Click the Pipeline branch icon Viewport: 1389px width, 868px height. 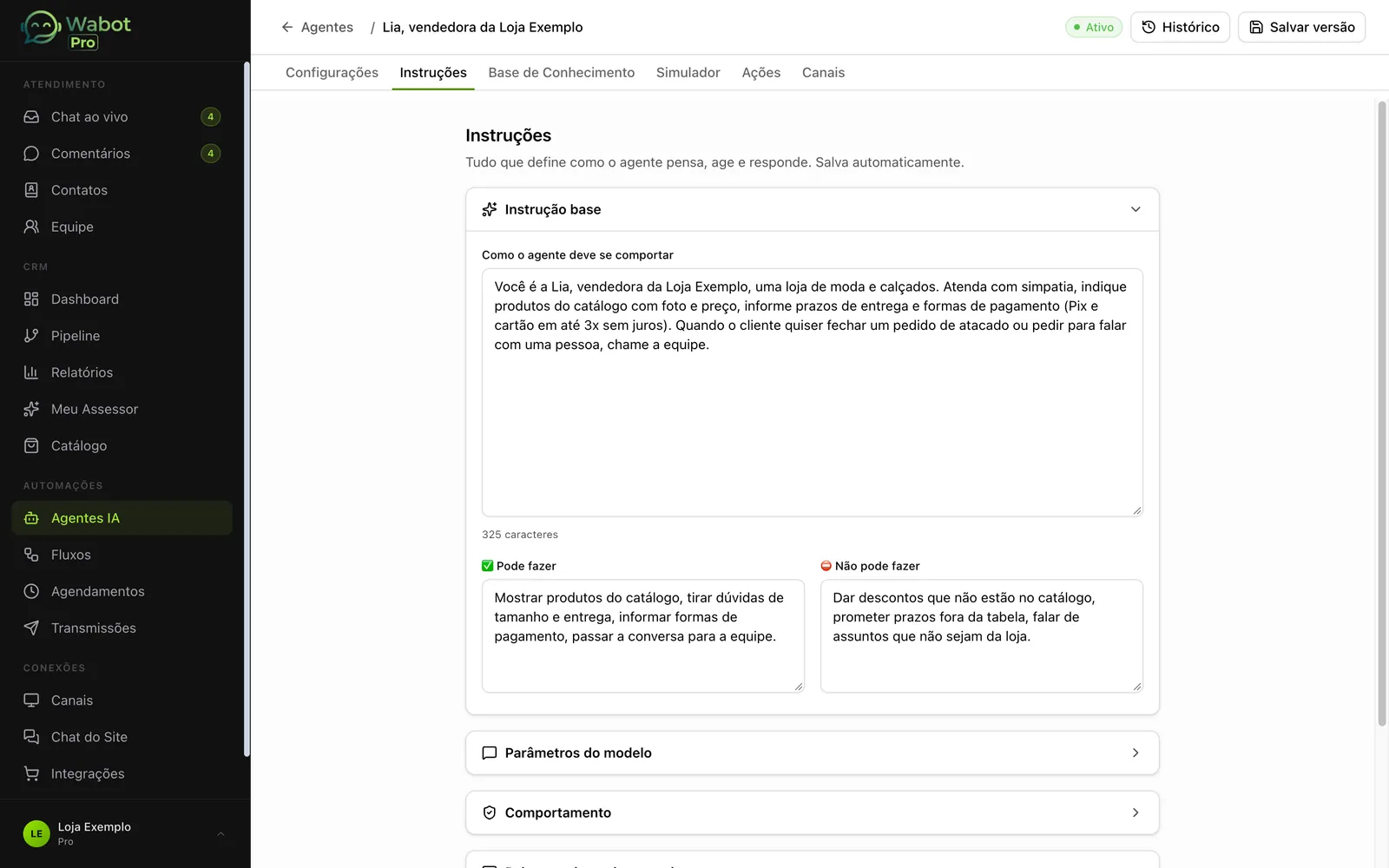point(31,336)
